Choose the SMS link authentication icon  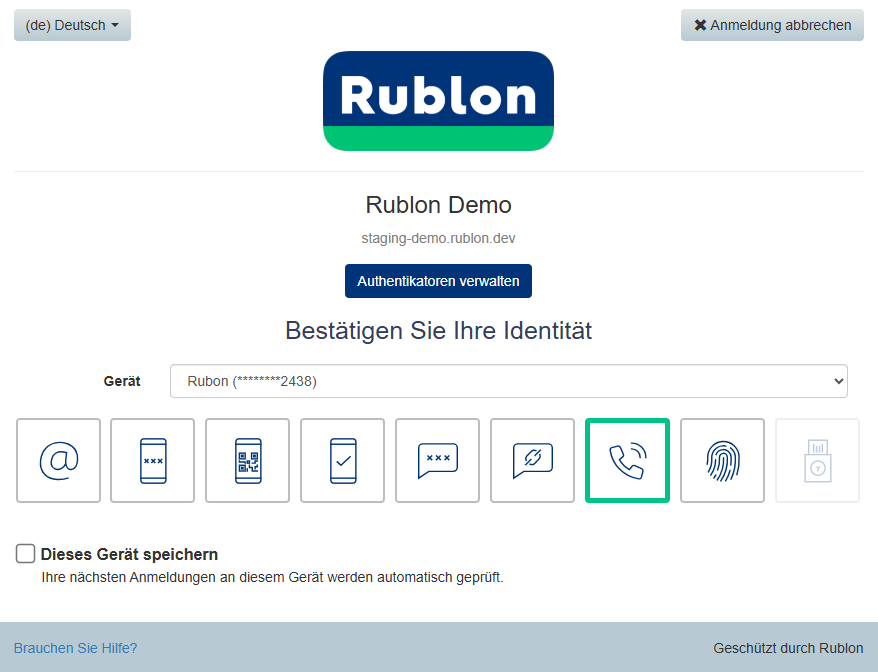pyautogui.click(x=532, y=461)
